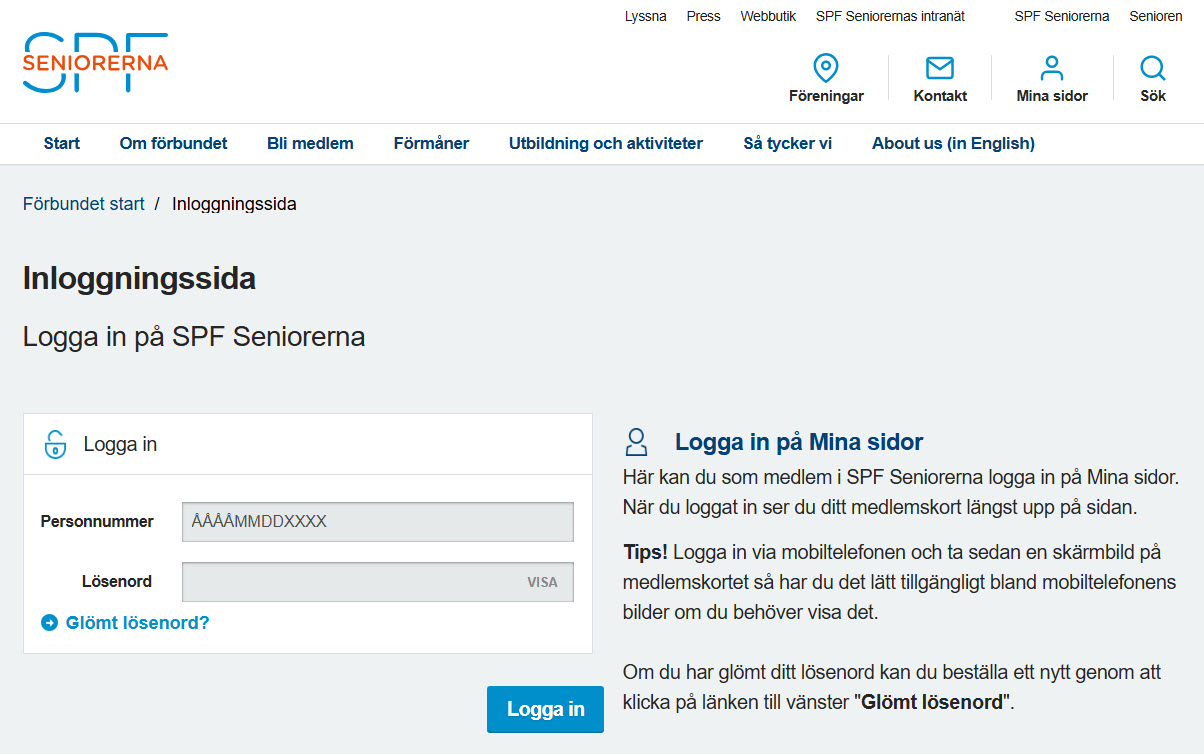Screen dimensions: 1204x754
Task: Click the SPF Seniorerna top link
Action: click(x=1061, y=16)
